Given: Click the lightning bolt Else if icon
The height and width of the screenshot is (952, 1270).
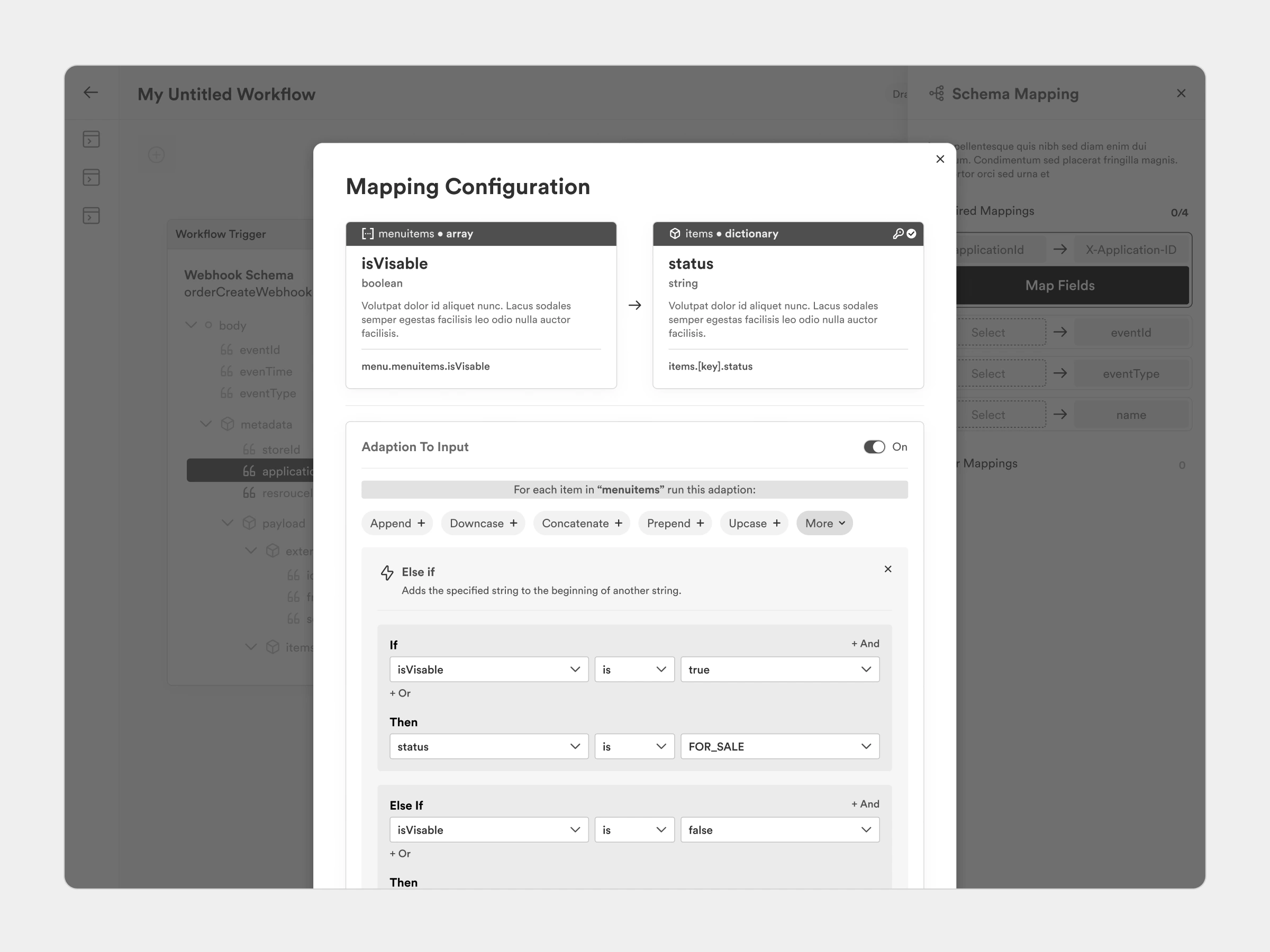Looking at the screenshot, I should tap(387, 572).
